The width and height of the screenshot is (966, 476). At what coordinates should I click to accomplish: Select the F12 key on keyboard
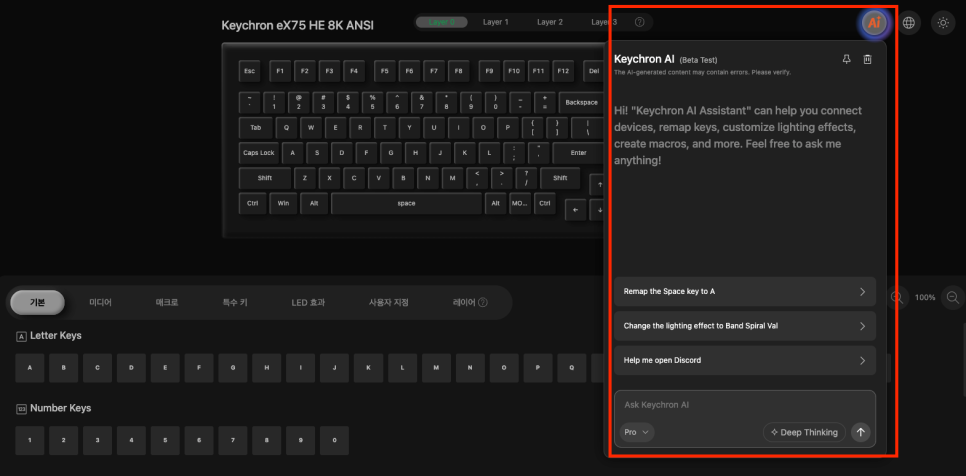563,71
